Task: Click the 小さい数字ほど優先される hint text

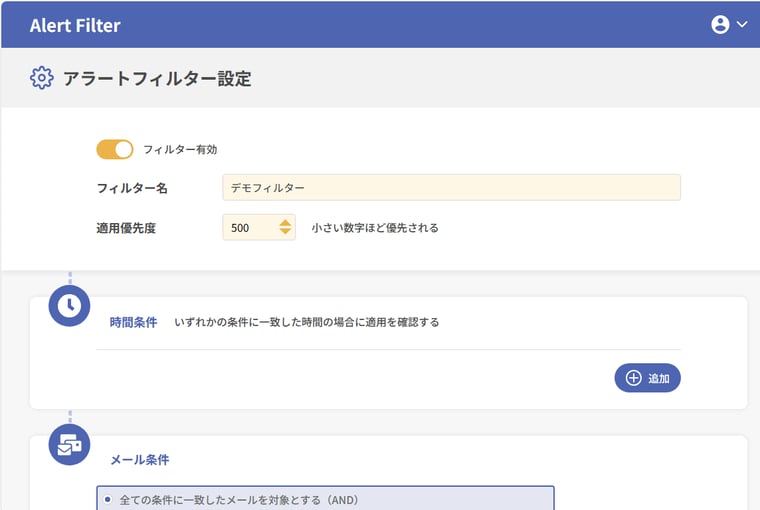Action: point(375,228)
